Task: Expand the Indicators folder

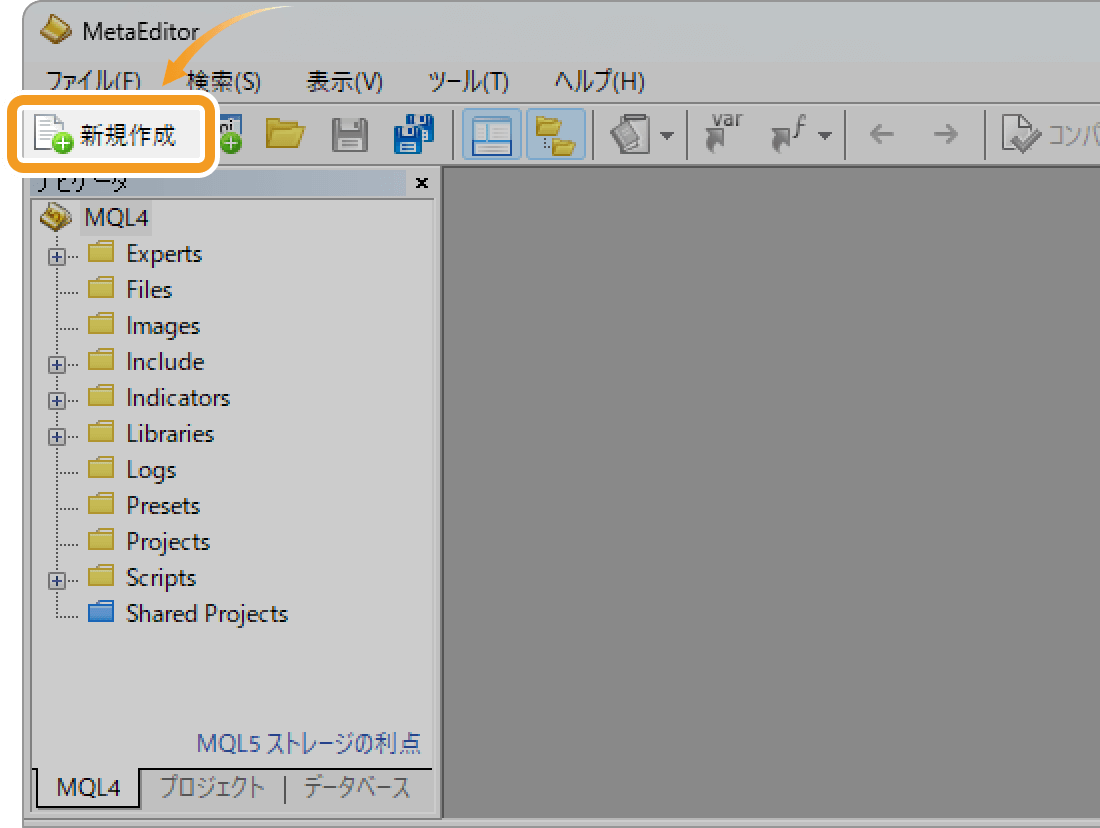Action: point(57,400)
